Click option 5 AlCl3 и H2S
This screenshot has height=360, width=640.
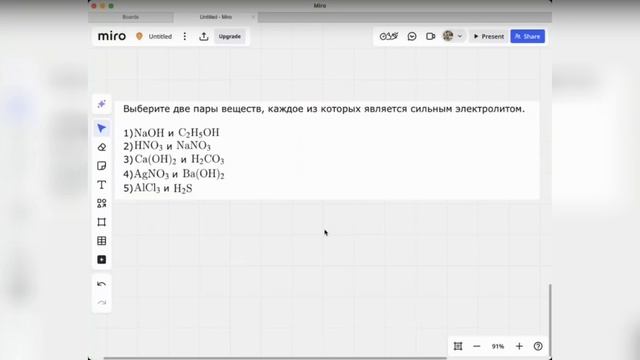coord(158,188)
